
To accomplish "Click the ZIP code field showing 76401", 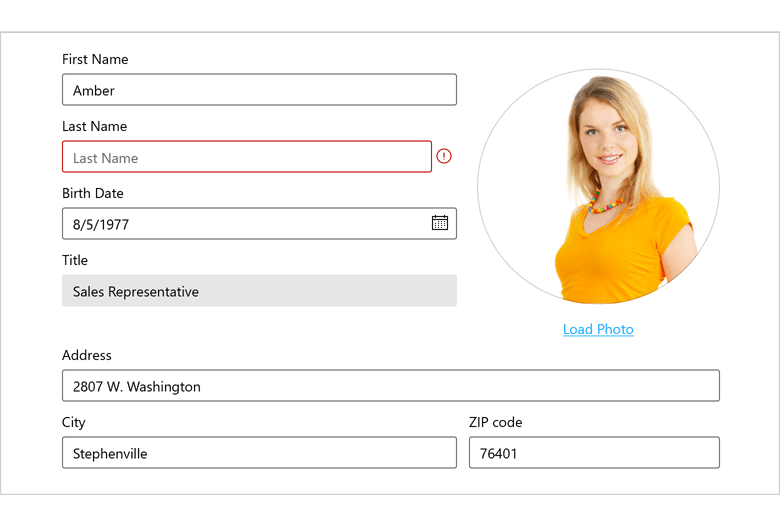I will coord(594,453).
